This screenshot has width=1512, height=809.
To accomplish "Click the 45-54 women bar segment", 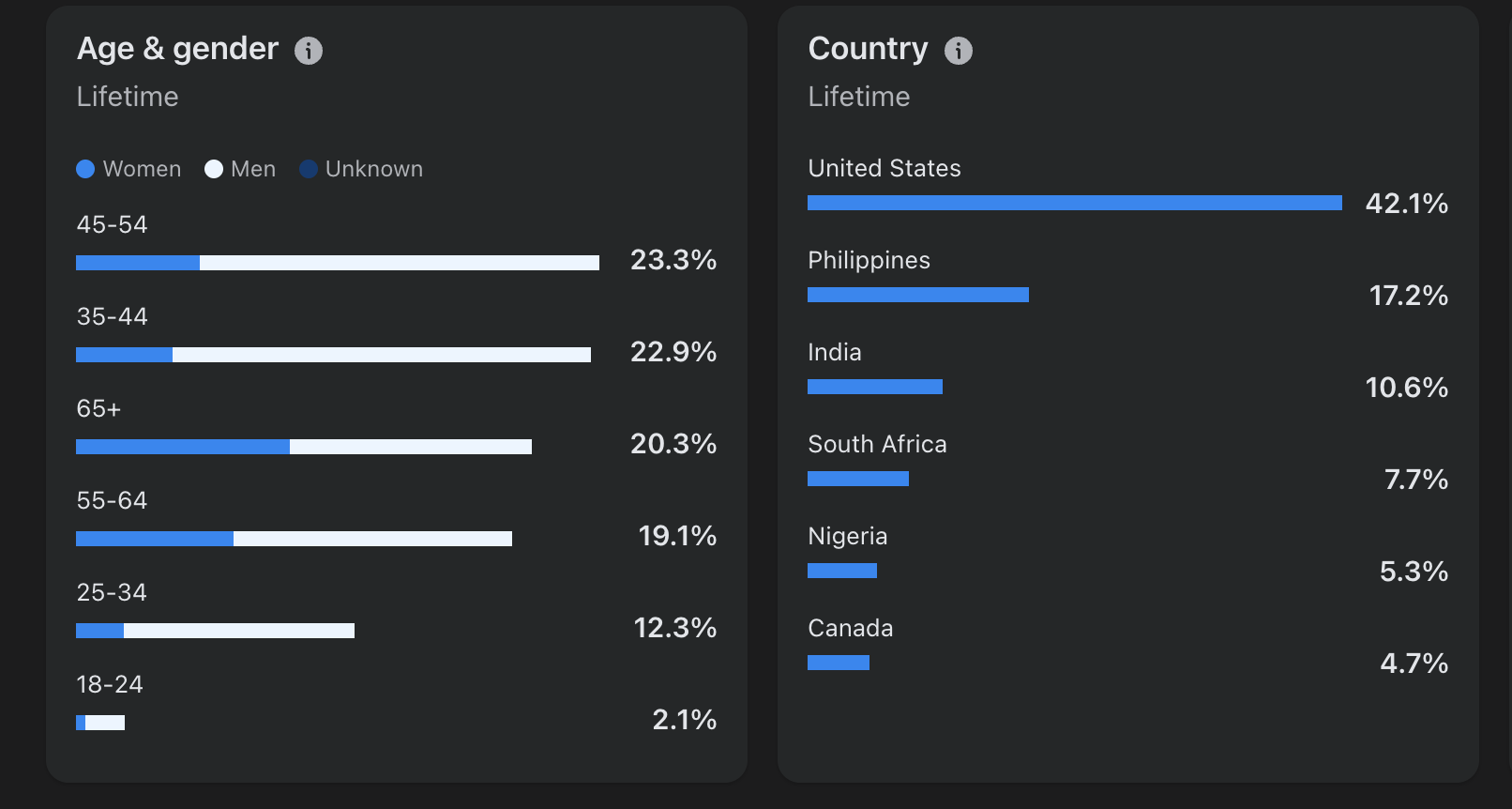I will coord(138,263).
